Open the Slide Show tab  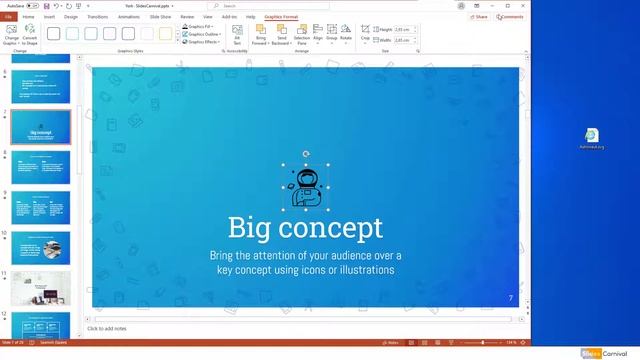[x=160, y=17]
